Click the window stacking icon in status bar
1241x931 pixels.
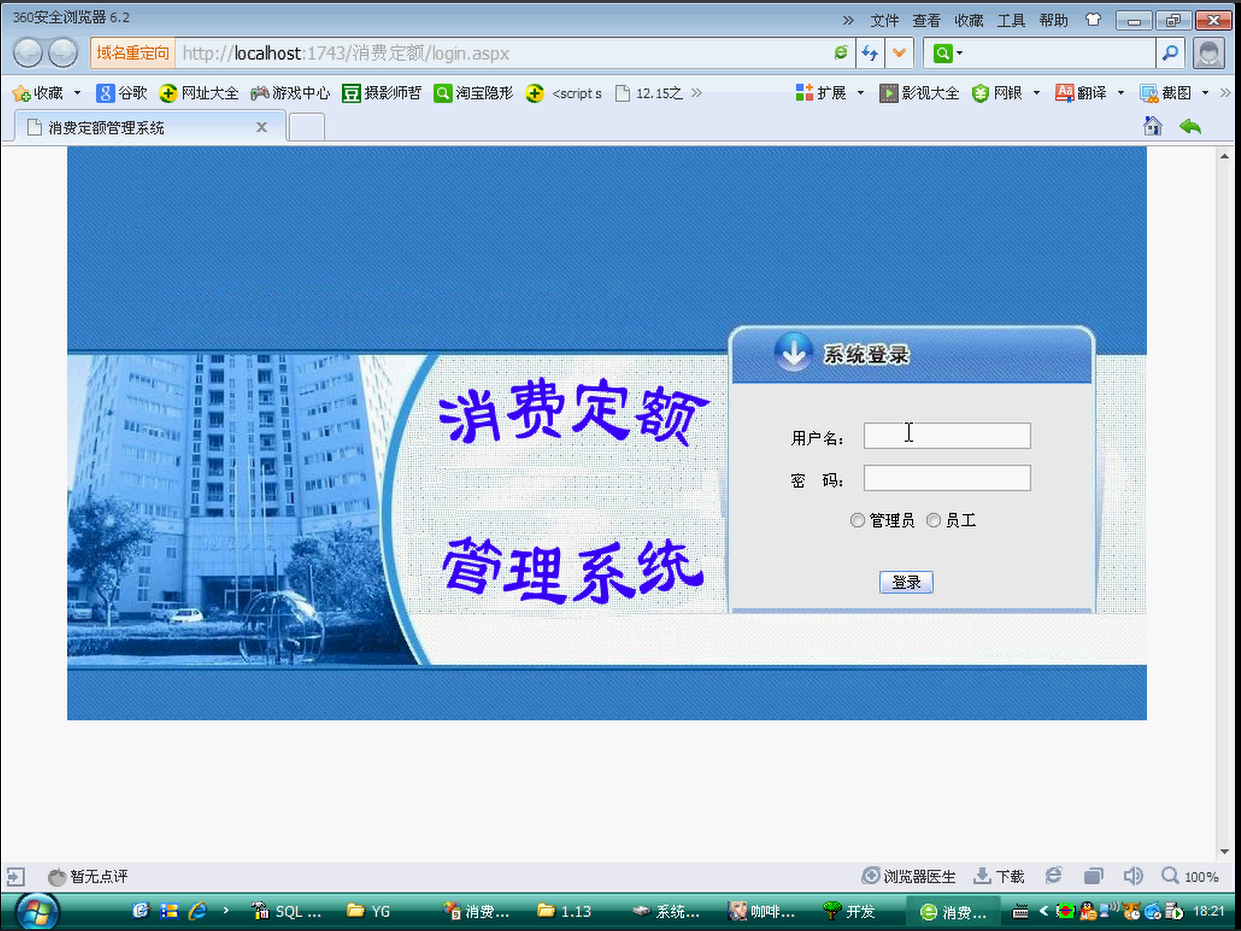pyautogui.click(x=1094, y=876)
